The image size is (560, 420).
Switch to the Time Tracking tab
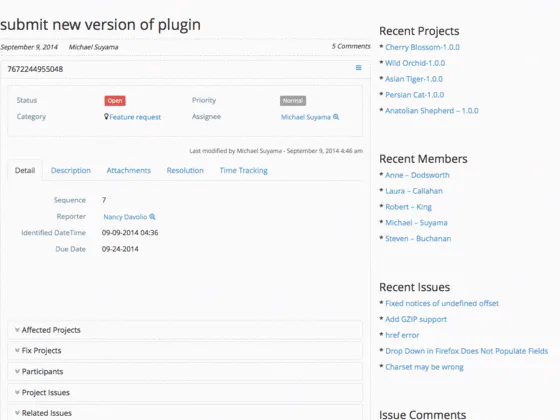(x=244, y=170)
